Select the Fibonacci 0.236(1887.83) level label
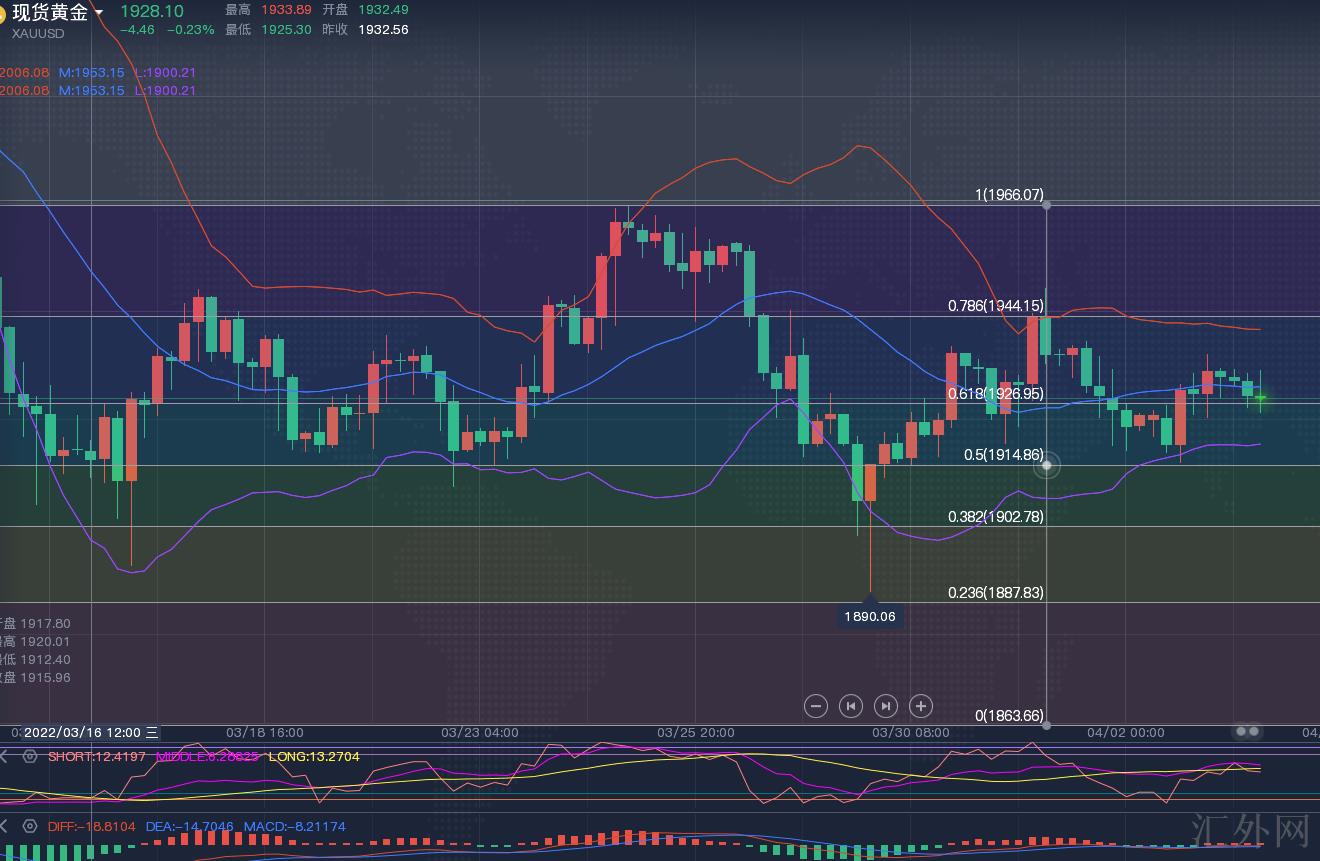This screenshot has width=1320, height=861. pyautogui.click(x=996, y=592)
